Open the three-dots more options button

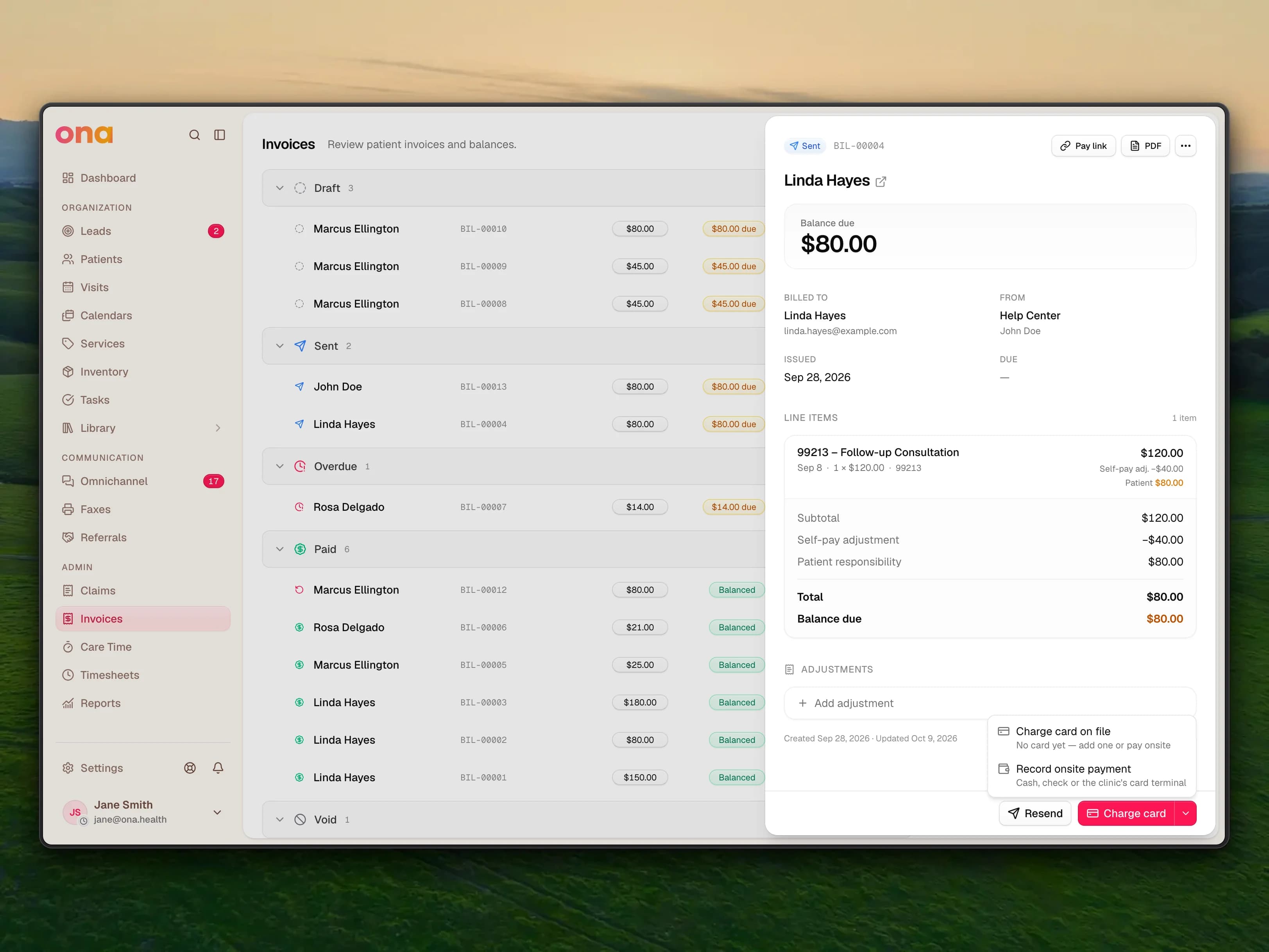[x=1185, y=146]
